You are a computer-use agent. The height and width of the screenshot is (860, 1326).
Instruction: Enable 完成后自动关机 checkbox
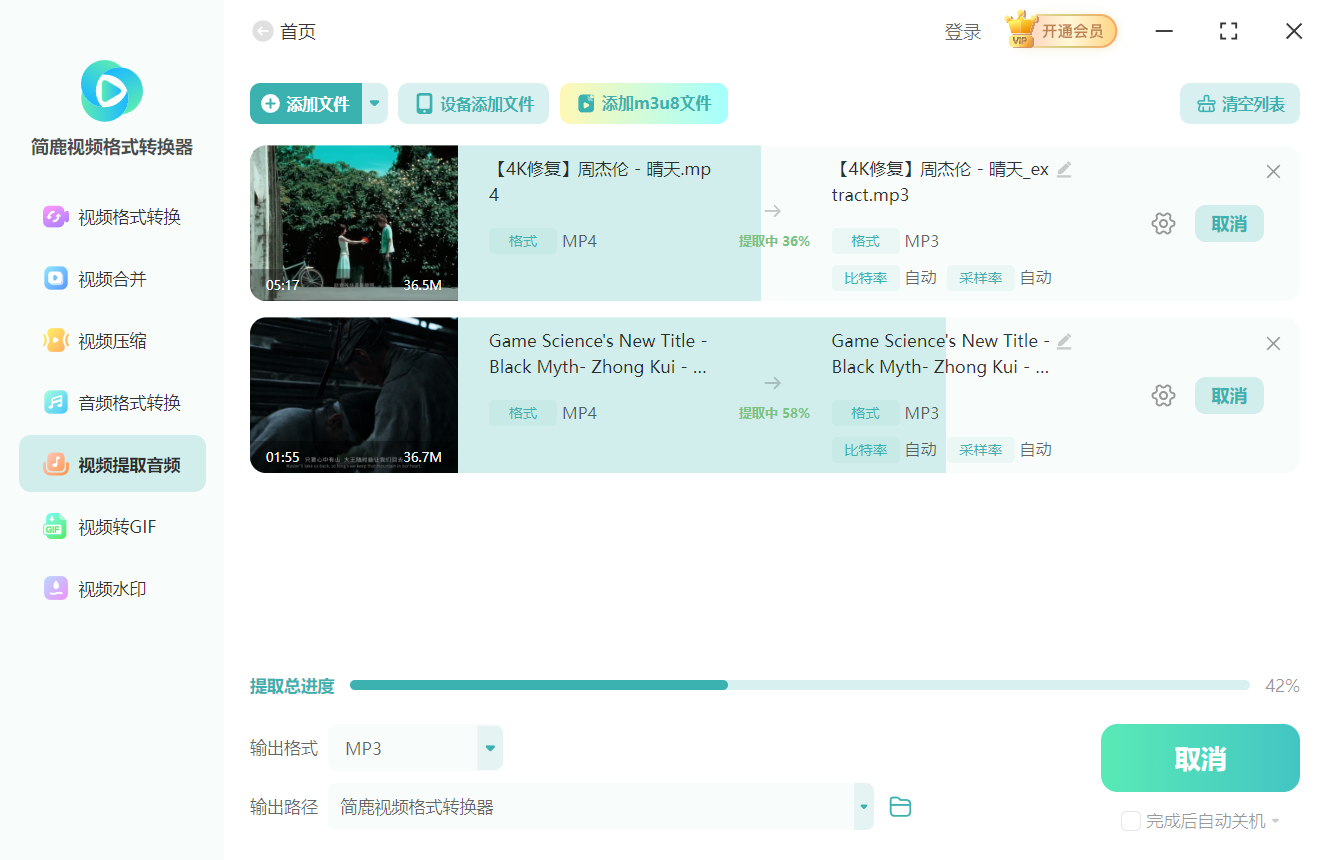point(1131,821)
